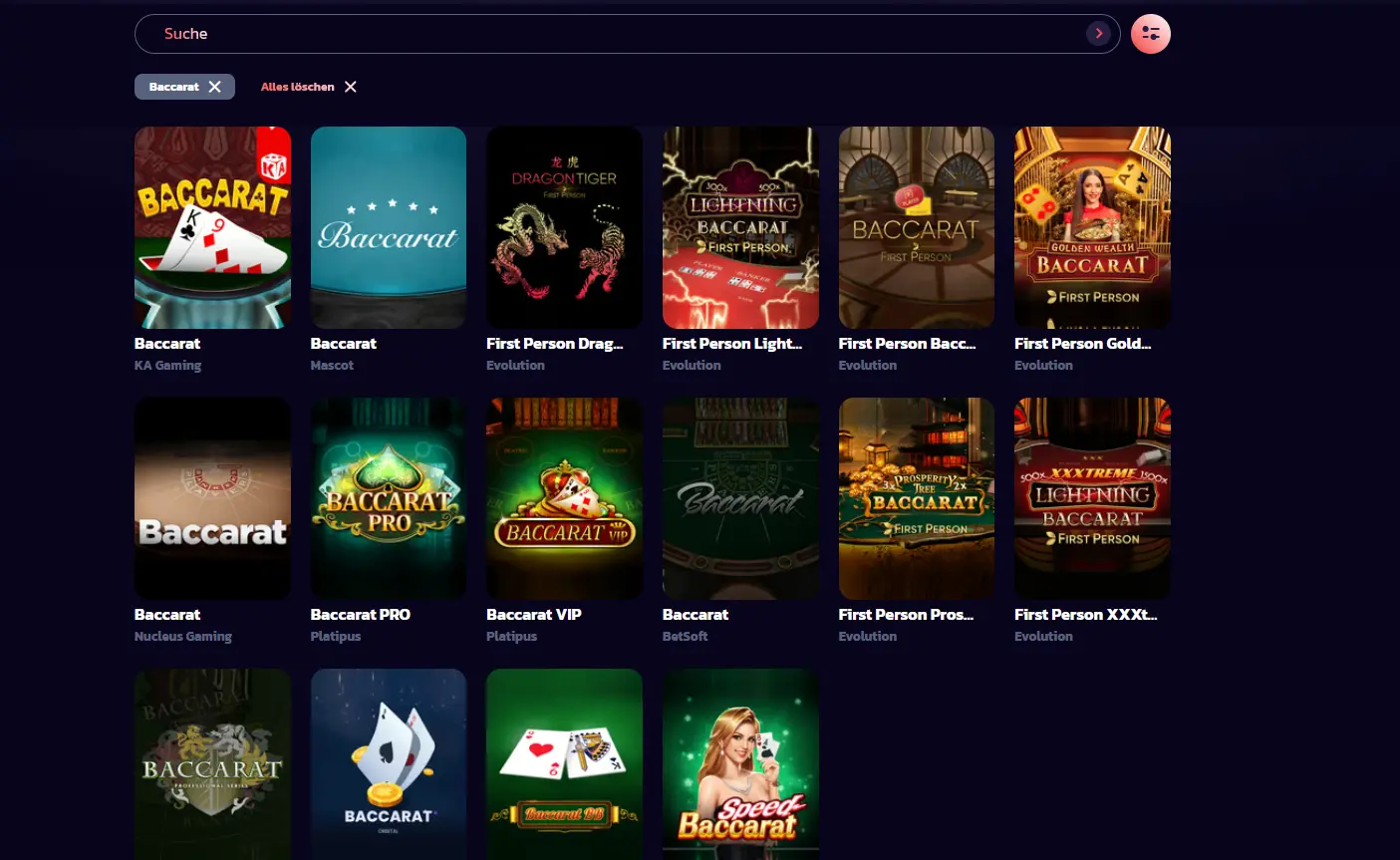The image size is (1400, 860).
Task: Open Golden Wealth Baccarat thumbnail
Action: 1092,227
